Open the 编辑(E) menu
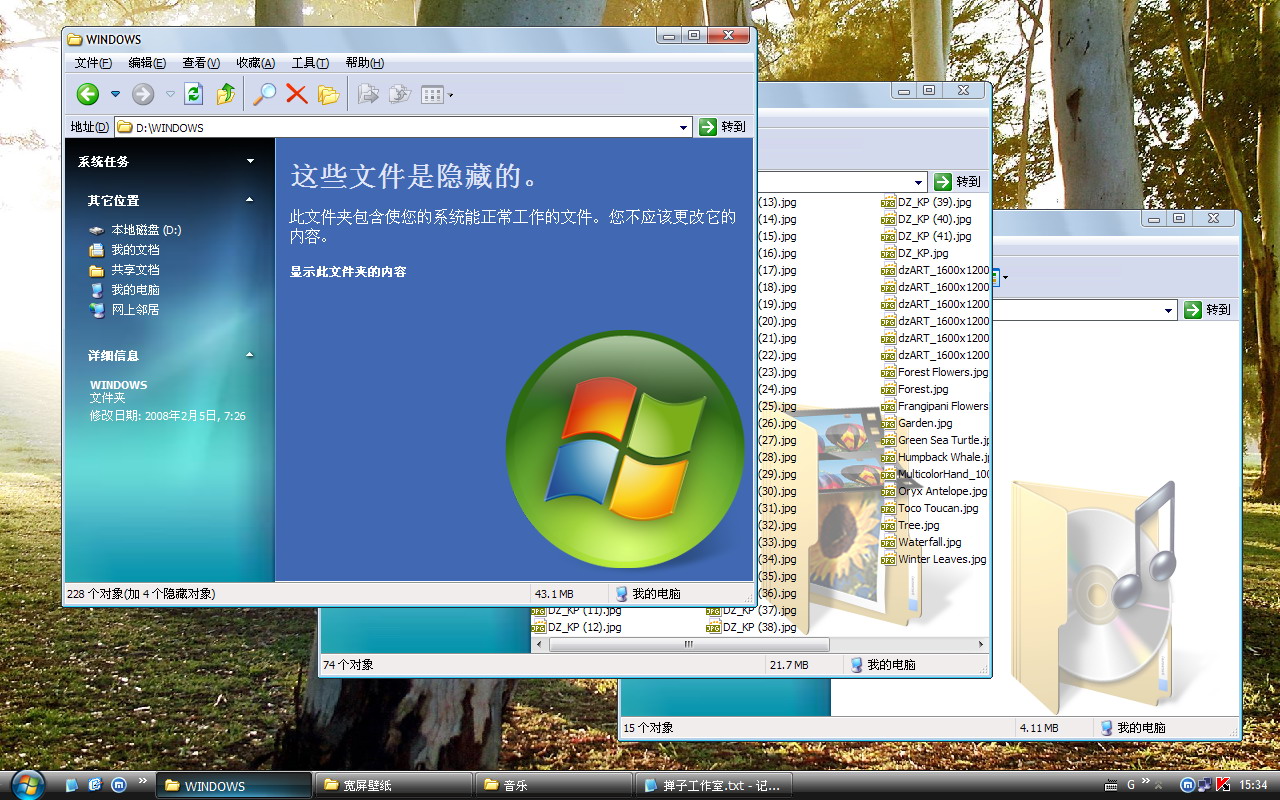The height and width of the screenshot is (800, 1280). click(147, 63)
